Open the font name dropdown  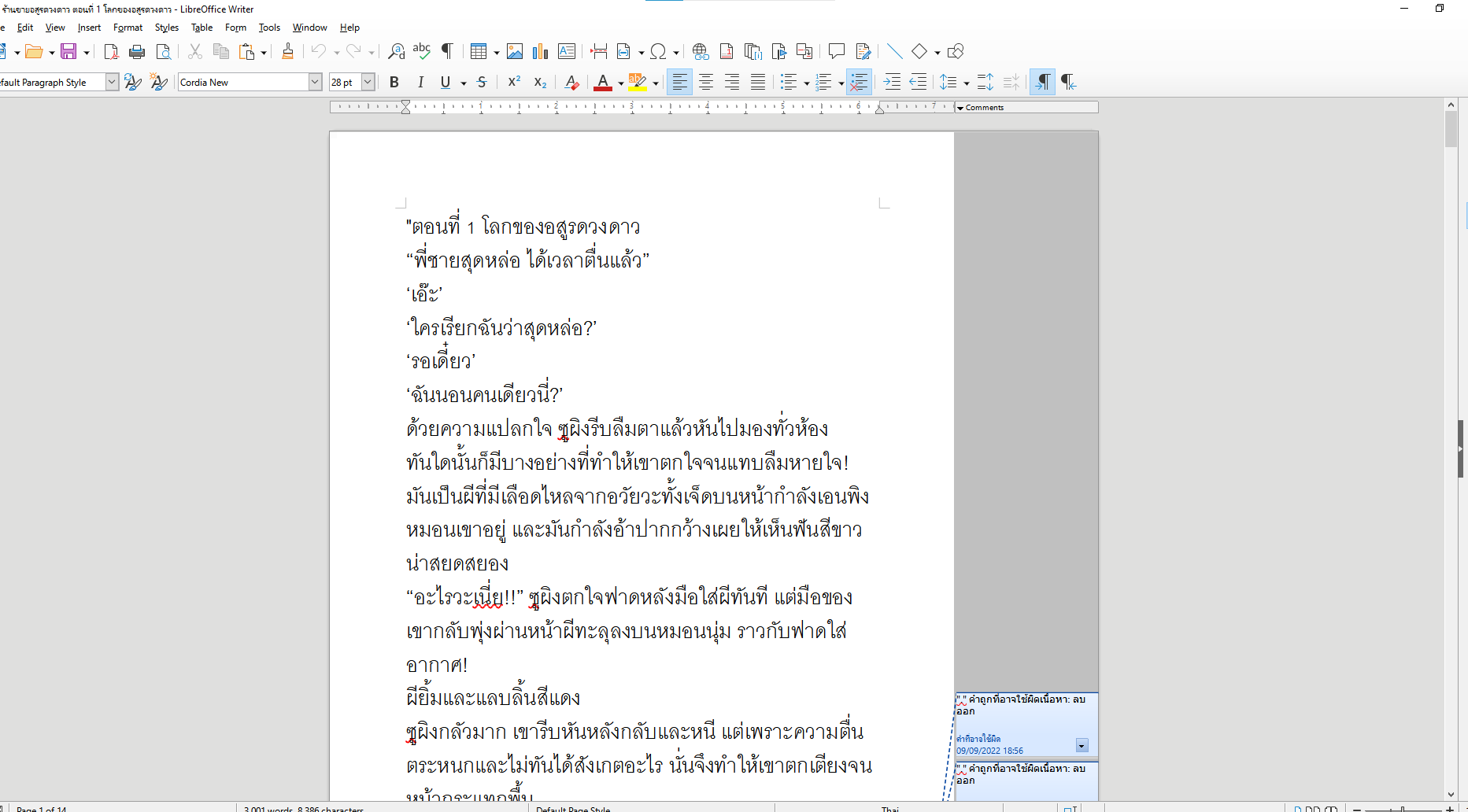point(315,82)
